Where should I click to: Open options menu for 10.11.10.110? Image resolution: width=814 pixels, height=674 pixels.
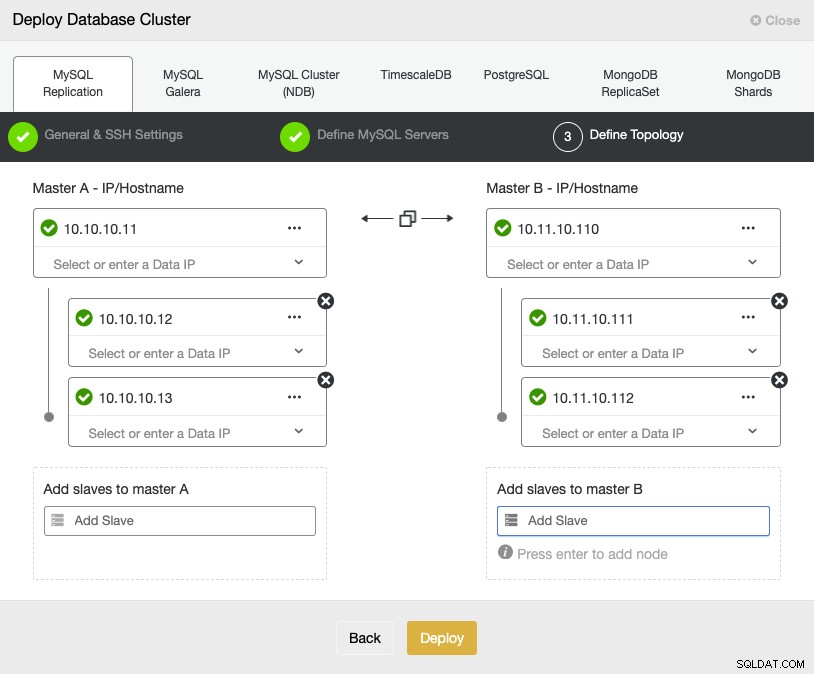pyautogui.click(x=748, y=228)
